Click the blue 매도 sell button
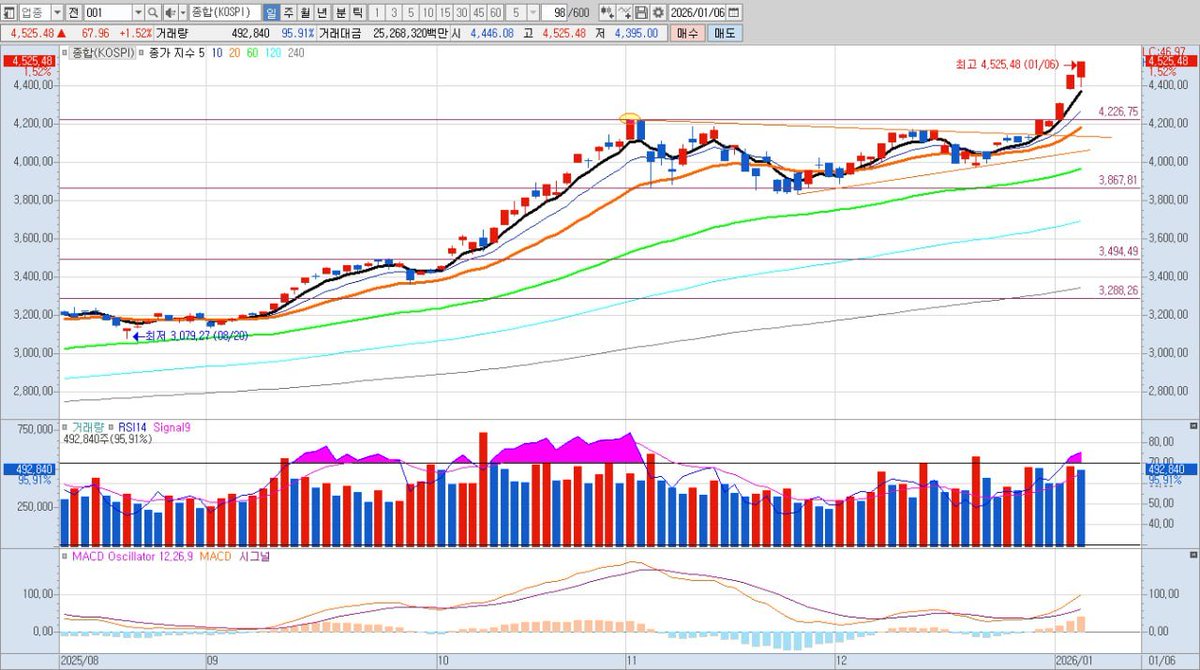The height and width of the screenshot is (670, 1200). (x=724, y=33)
